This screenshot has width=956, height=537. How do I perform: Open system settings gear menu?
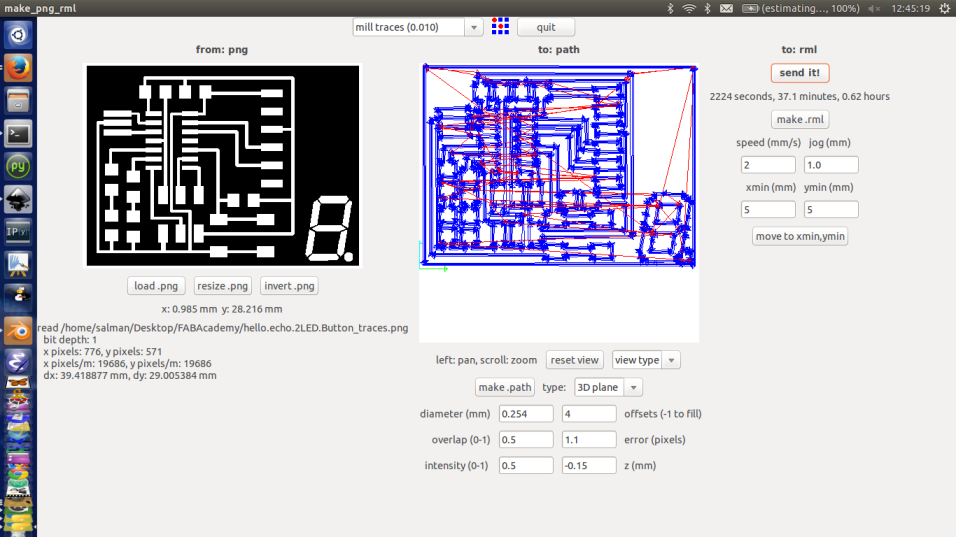click(x=944, y=9)
